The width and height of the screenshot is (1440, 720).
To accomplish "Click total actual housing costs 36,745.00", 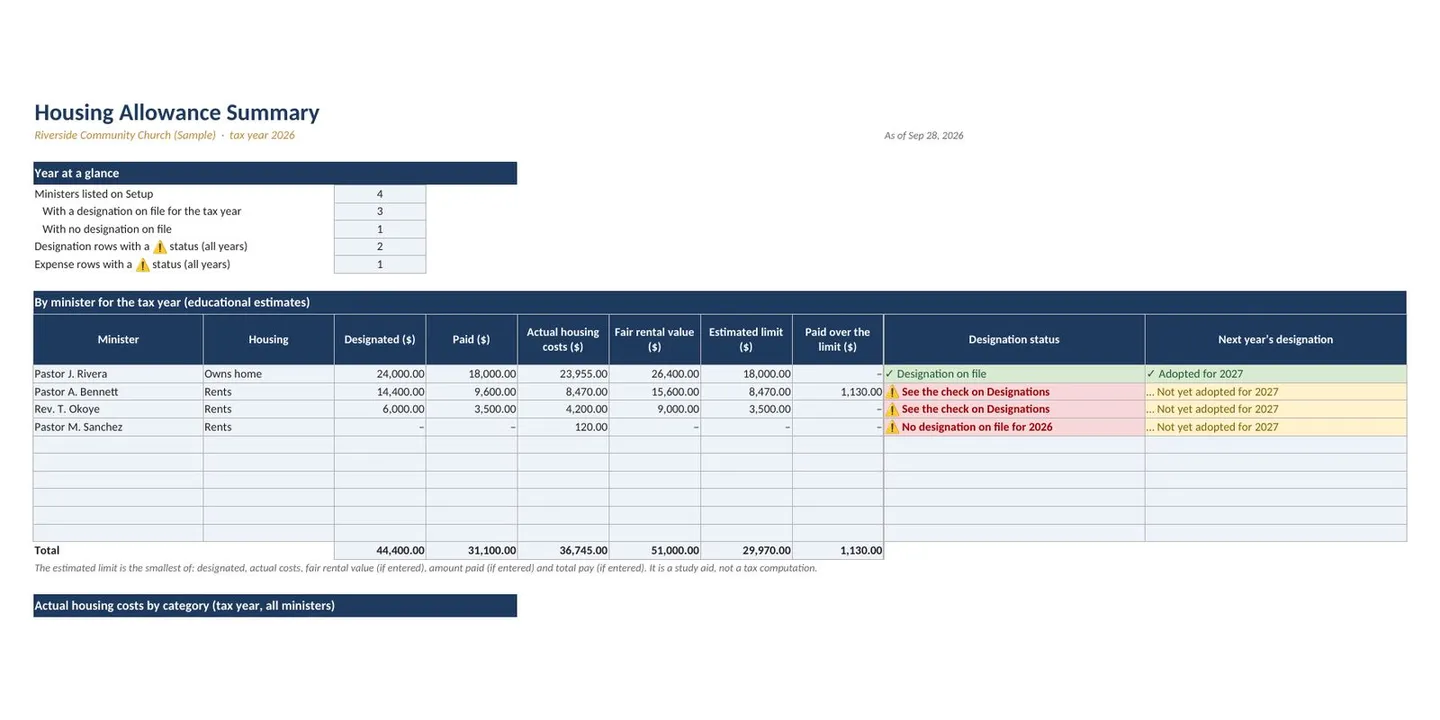I will (x=563, y=550).
